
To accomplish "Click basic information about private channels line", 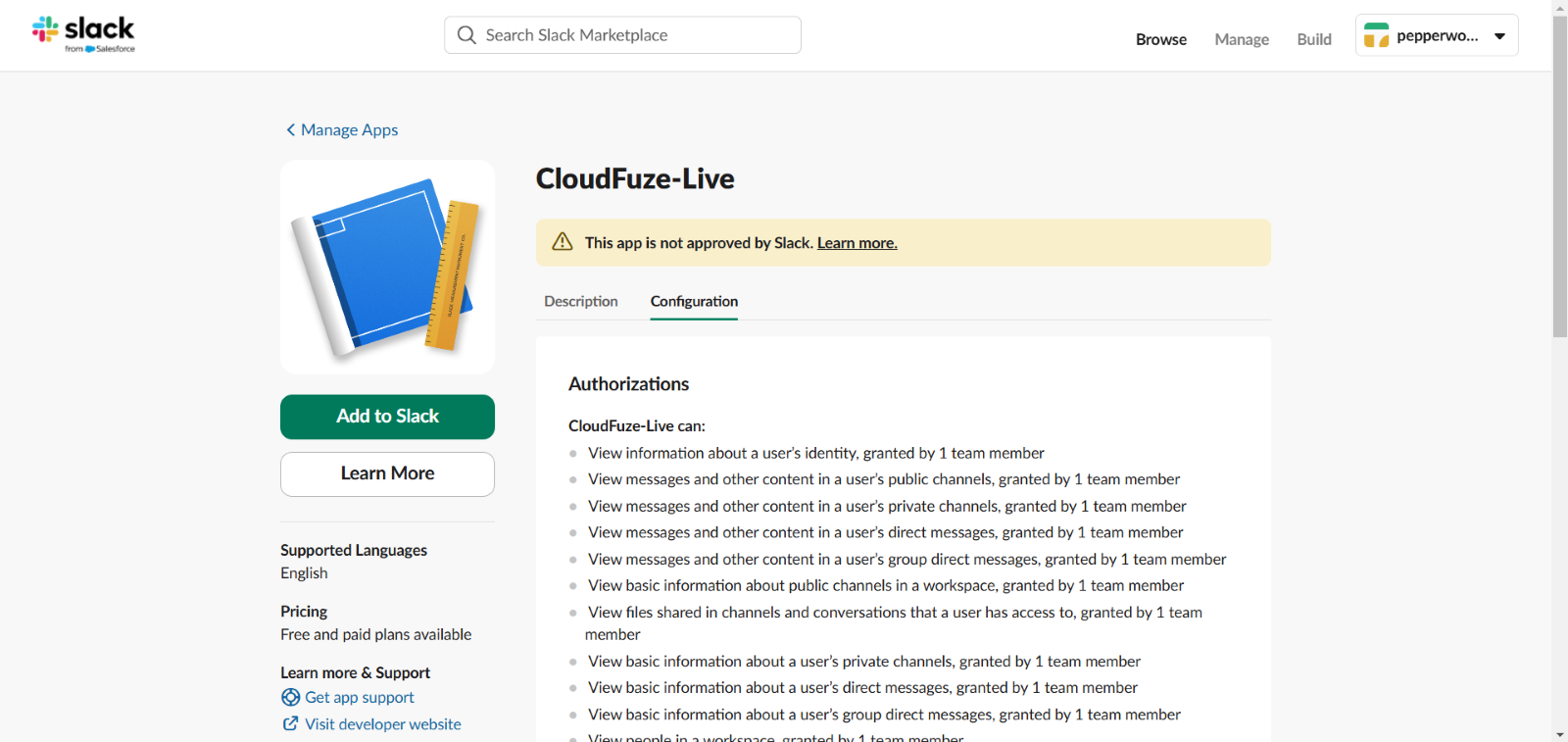I will [864, 662].
